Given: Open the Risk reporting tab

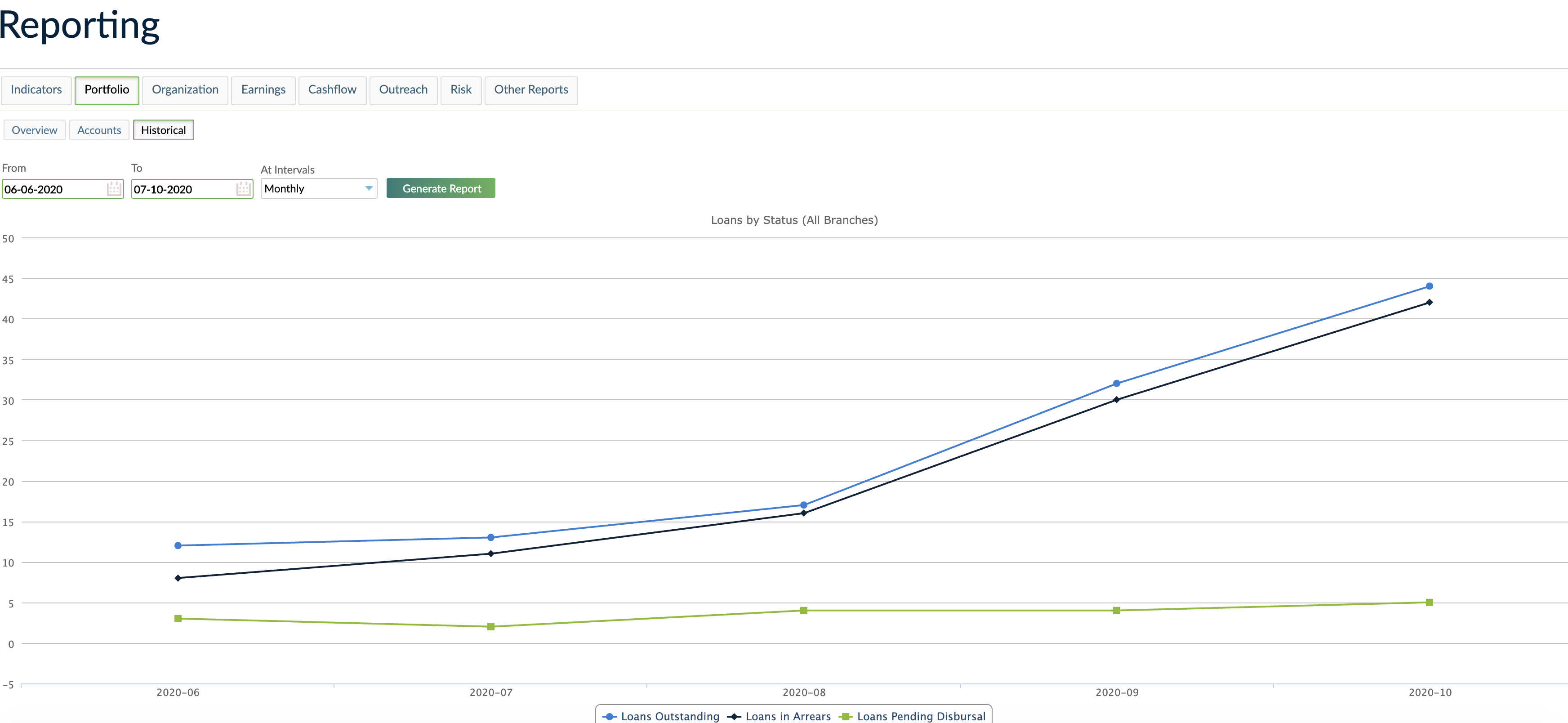Looking at the screenshot, I should coord(461,90).
